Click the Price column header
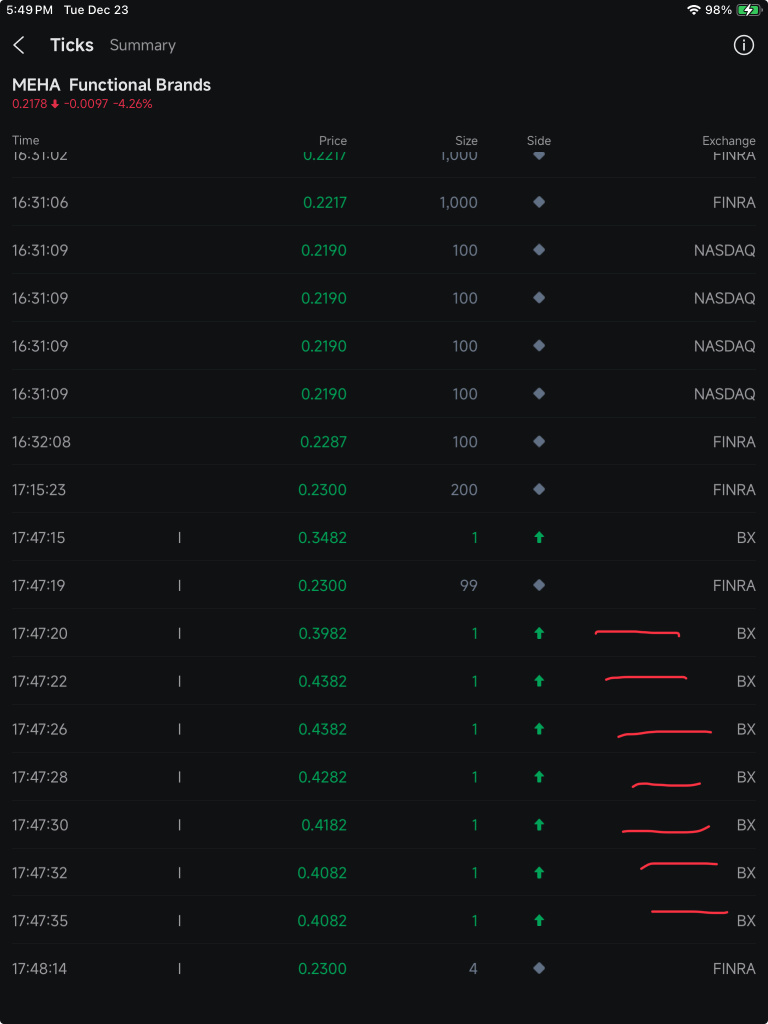Viewport: 768px width, 1024px height. point(332,140)
